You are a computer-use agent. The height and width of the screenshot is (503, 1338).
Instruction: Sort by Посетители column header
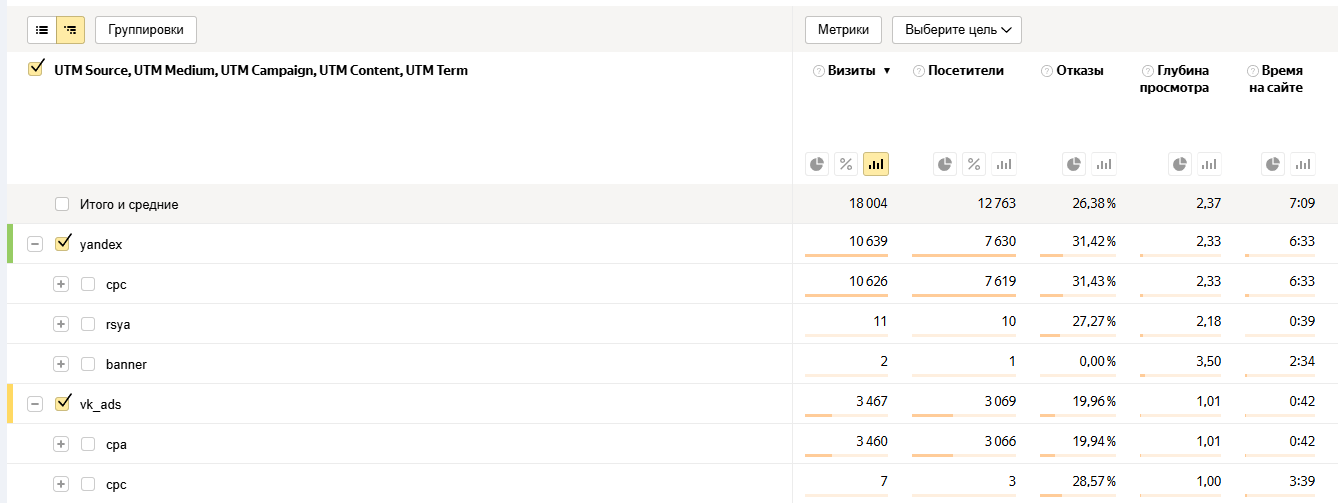click(965, 71)
